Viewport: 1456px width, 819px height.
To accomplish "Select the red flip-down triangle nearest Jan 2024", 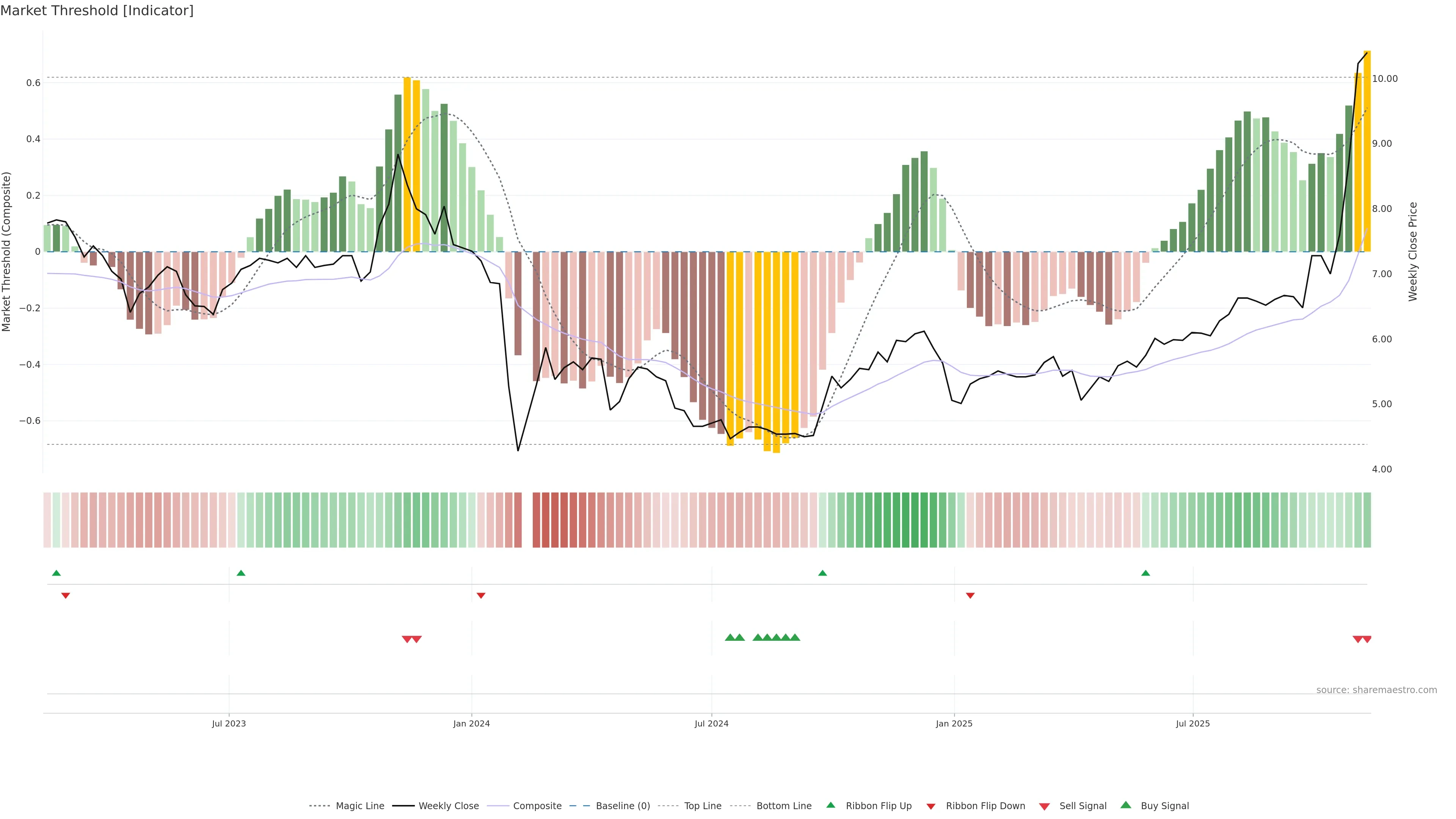I will [481, 595].
